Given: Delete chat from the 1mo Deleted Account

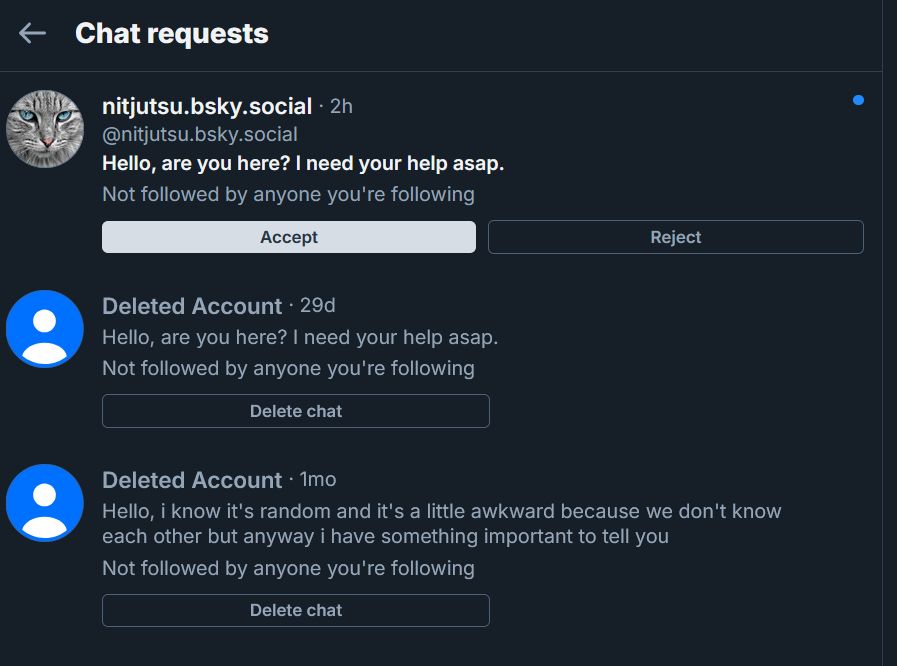Looking at the screenshot, I should click(295, 611).
